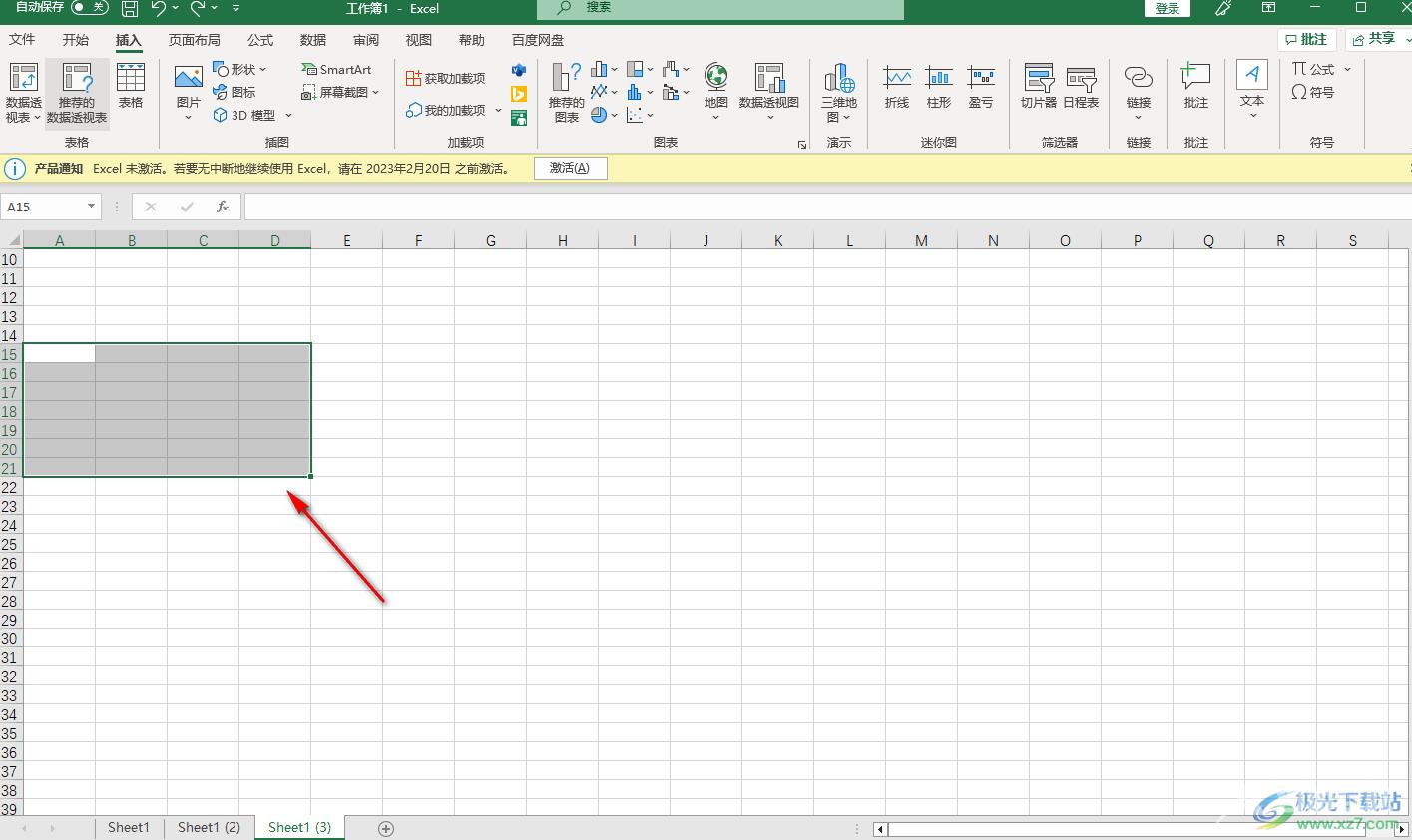This screenshot has width=1412, height=840.
Task: Open Recommended Charts (推荐的图表)
Action: click(566, 92)
